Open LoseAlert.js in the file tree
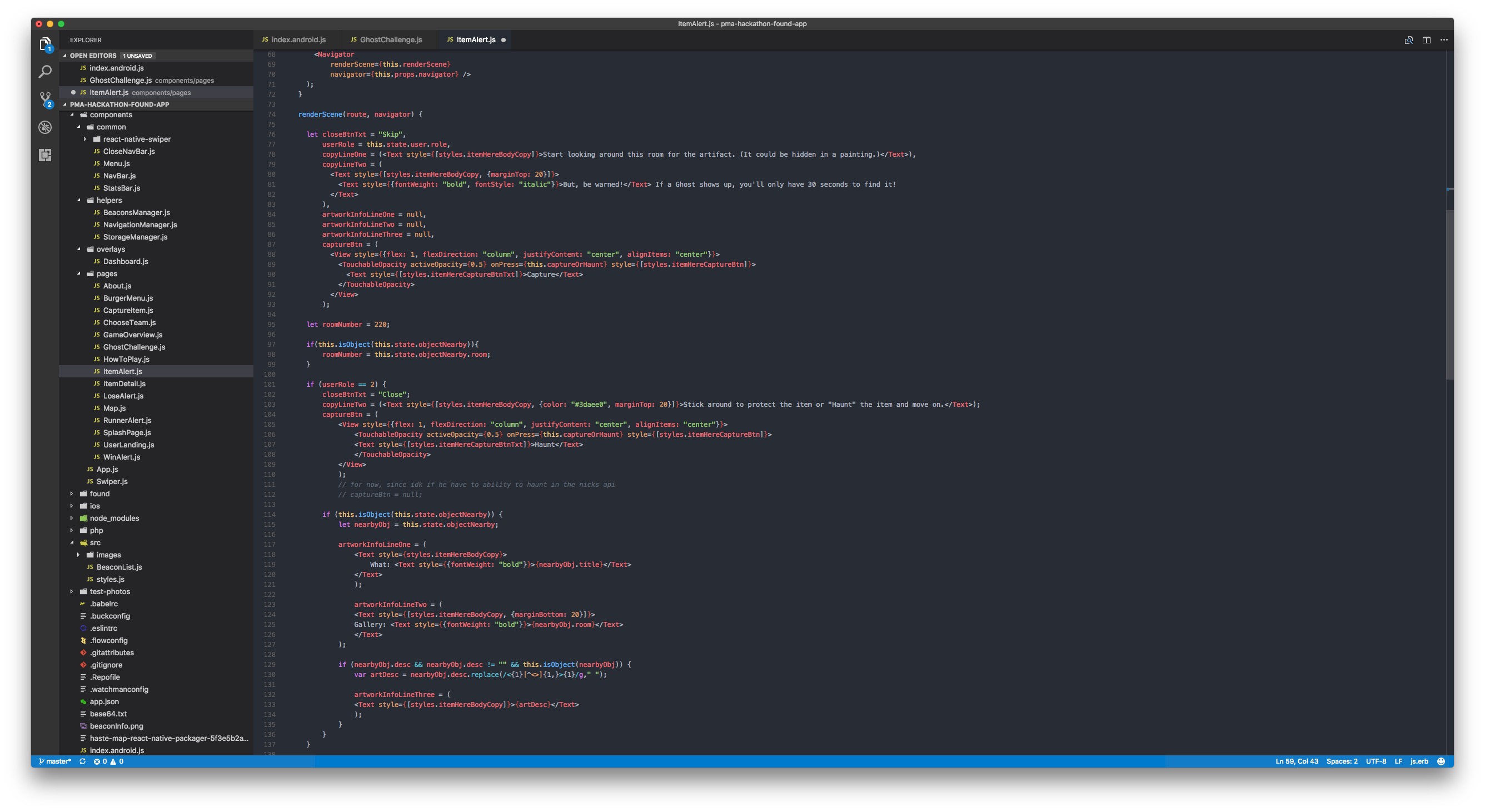1485x812 pixels. click(x=123, y=396)
